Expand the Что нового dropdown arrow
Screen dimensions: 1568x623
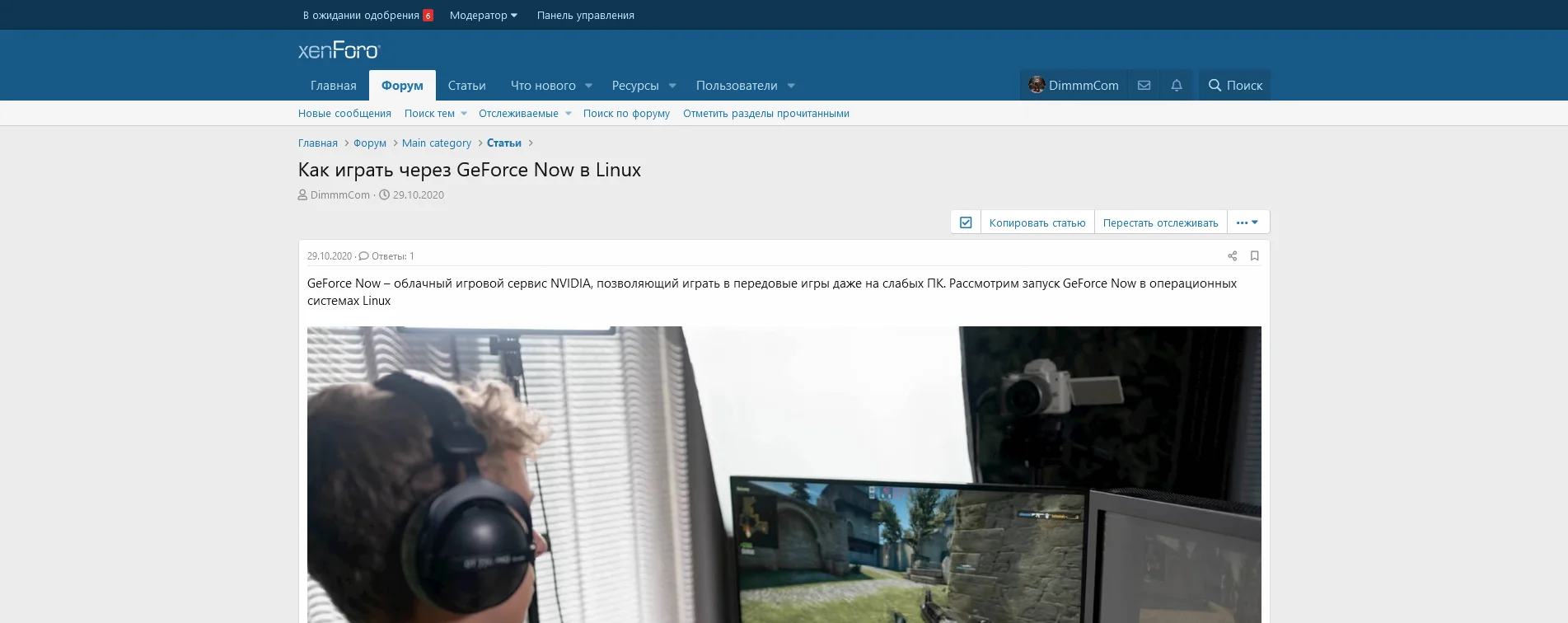coord(588,86)
